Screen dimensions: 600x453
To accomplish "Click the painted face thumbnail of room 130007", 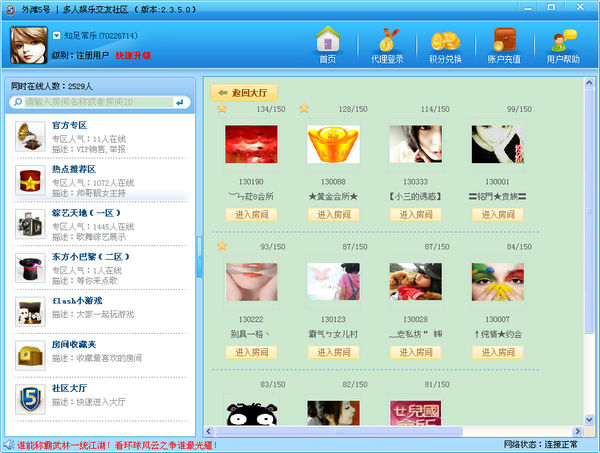I will pyautogui.click(x=498, y=282).
